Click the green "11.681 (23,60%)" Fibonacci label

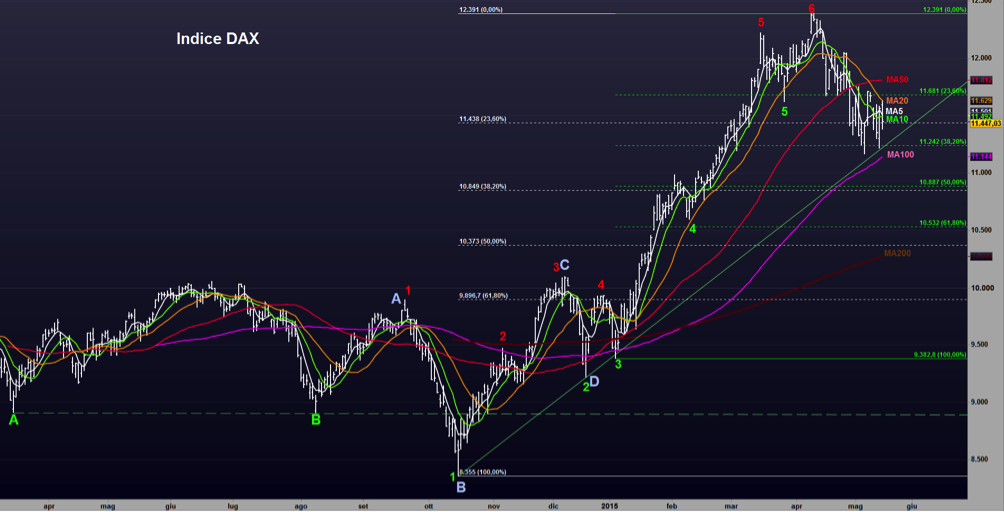pos(943,92)
